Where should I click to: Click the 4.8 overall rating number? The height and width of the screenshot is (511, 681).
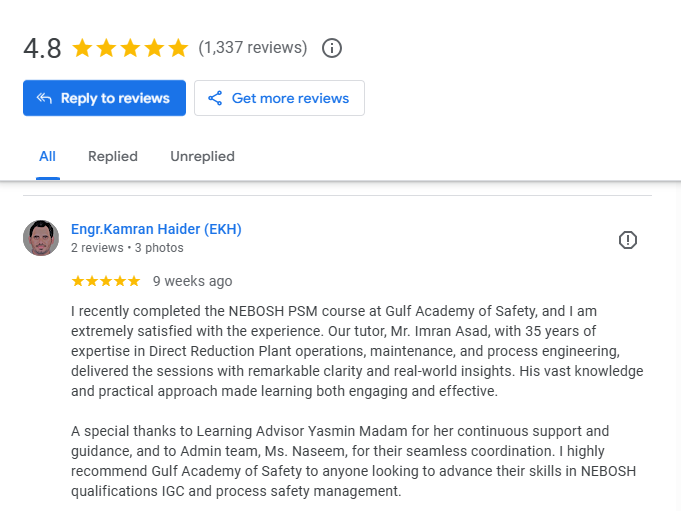pos(42,48)
